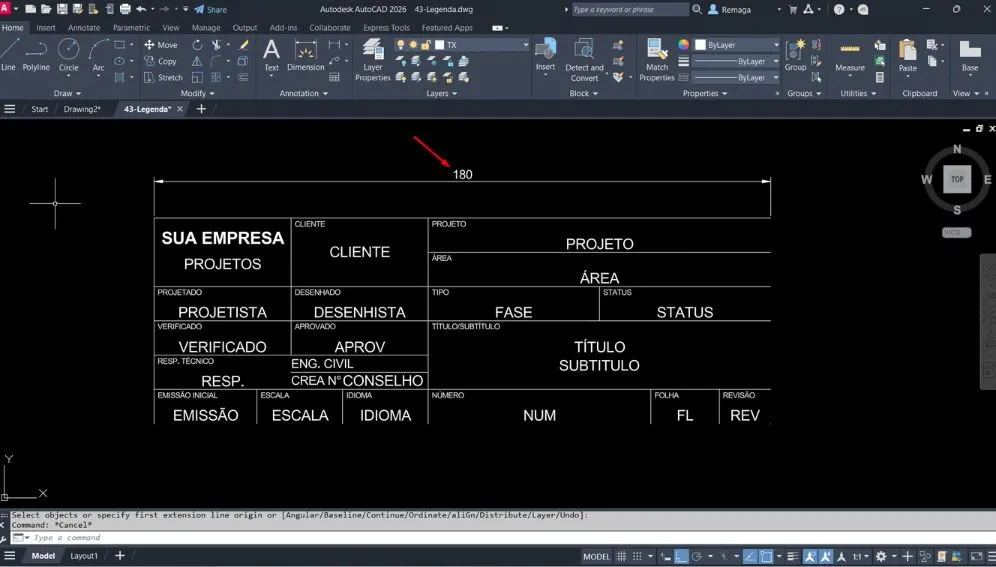Click the Share button
Screen dimensions: 996x567
(x=210, y=10)
